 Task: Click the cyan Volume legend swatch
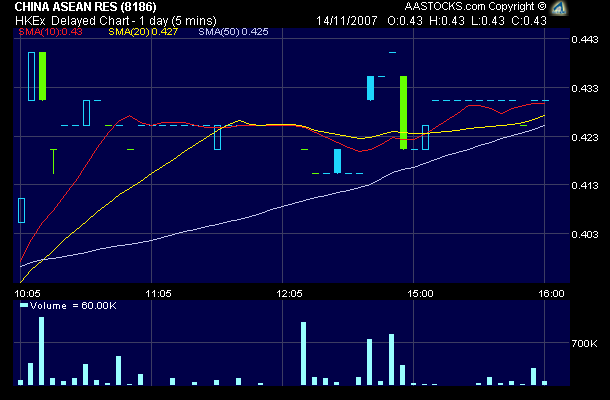[24, 305]
